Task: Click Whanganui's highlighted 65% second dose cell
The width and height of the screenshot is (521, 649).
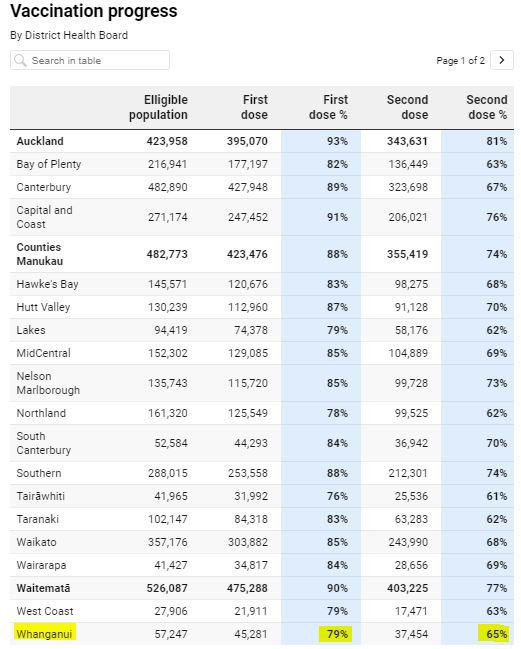Action: [x=495, y=634]
